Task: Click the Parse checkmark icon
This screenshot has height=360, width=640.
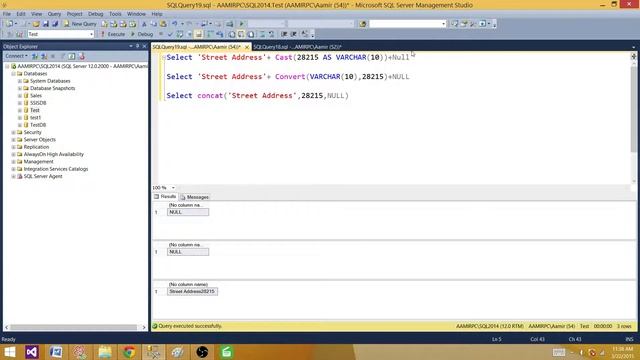Action: point(170,34)
